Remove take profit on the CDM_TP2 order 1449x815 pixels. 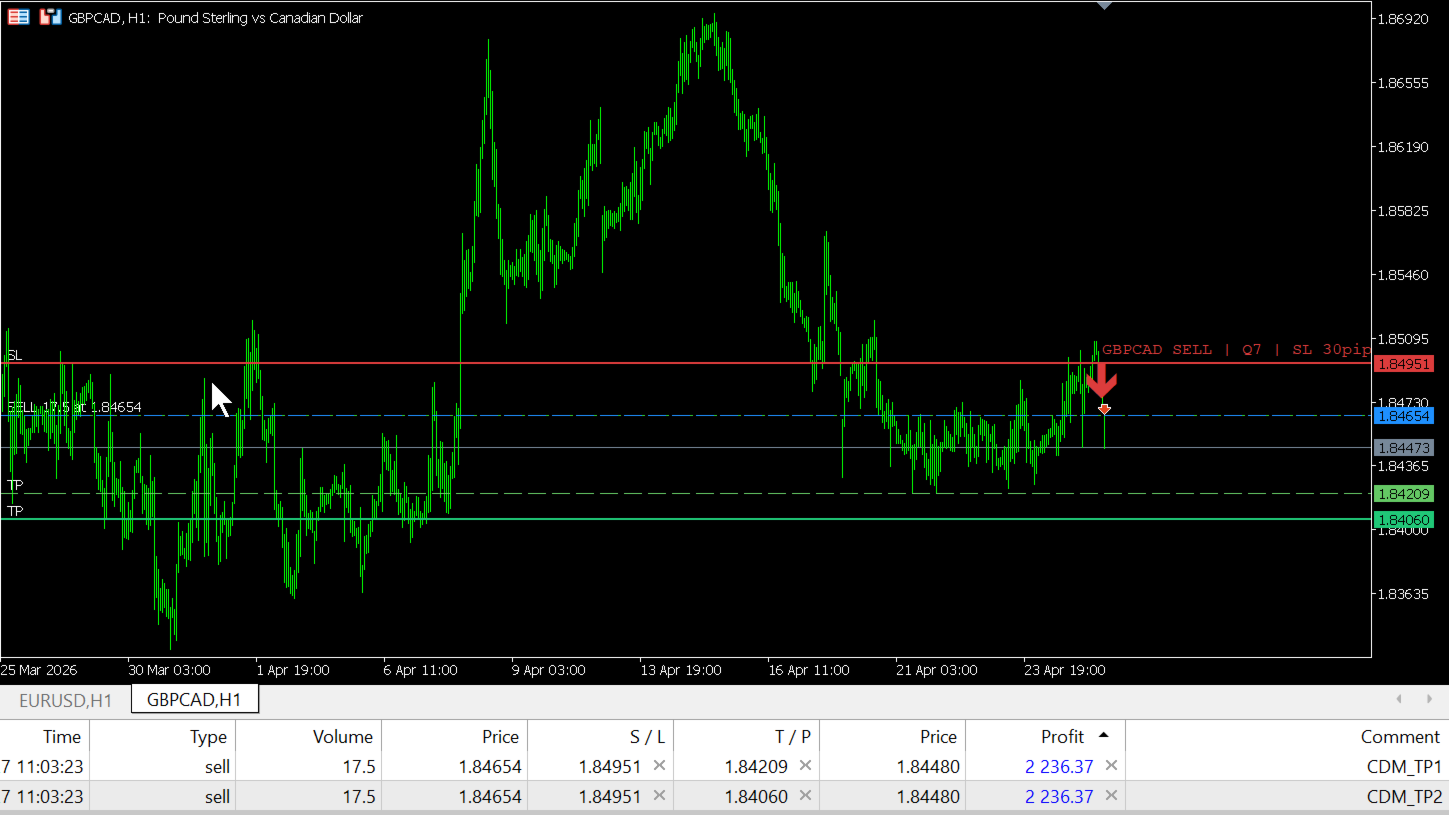[x=805, y=796]
